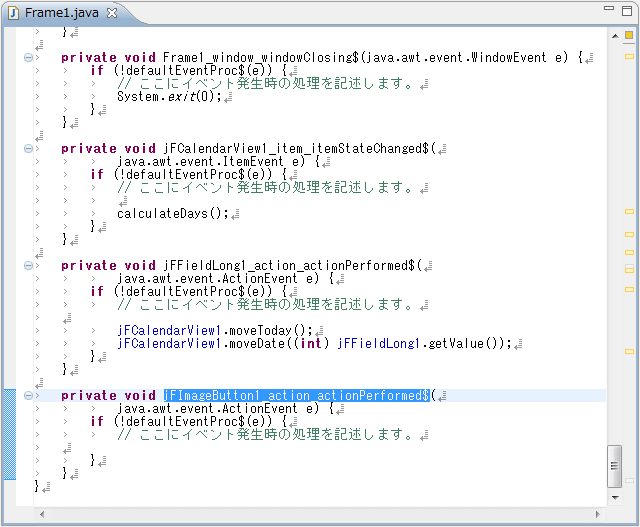Collapse the jFFieldLong1_action_actionPerformed$ method
Image resolution: width=640 pixels, height=527 pixels.
(28, 266)
